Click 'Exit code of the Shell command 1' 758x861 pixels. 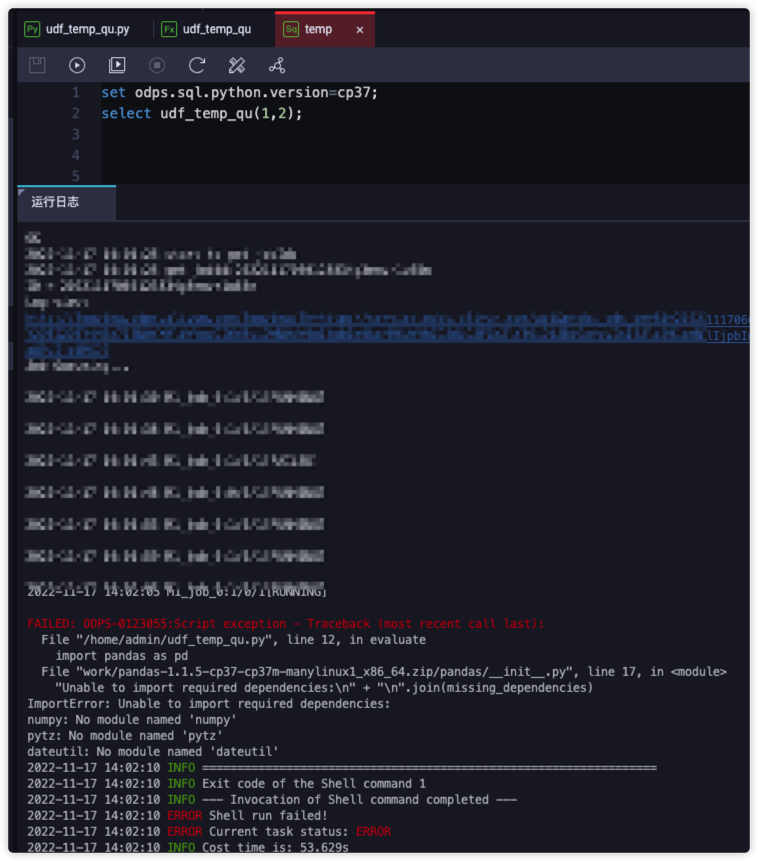coord(314,784)
